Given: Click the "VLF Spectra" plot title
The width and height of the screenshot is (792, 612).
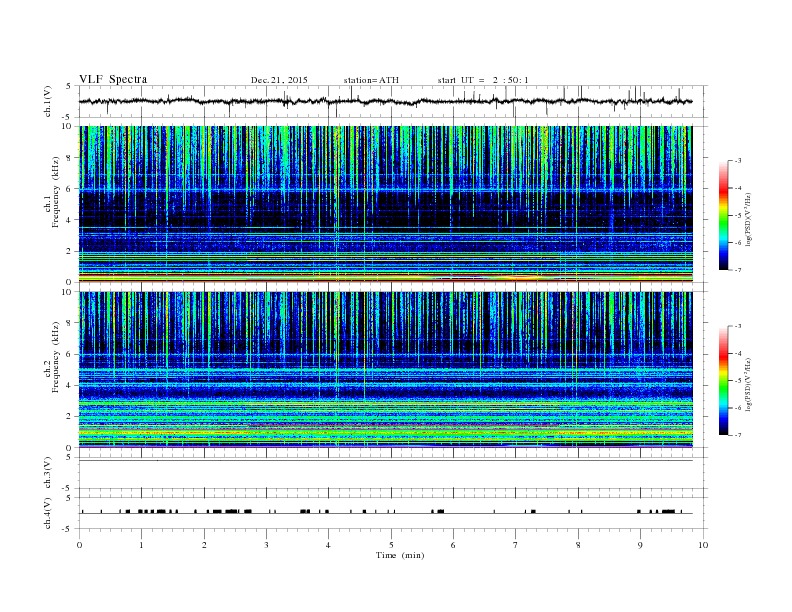Looking at the screenshot, I should click(x=113, y=79).
